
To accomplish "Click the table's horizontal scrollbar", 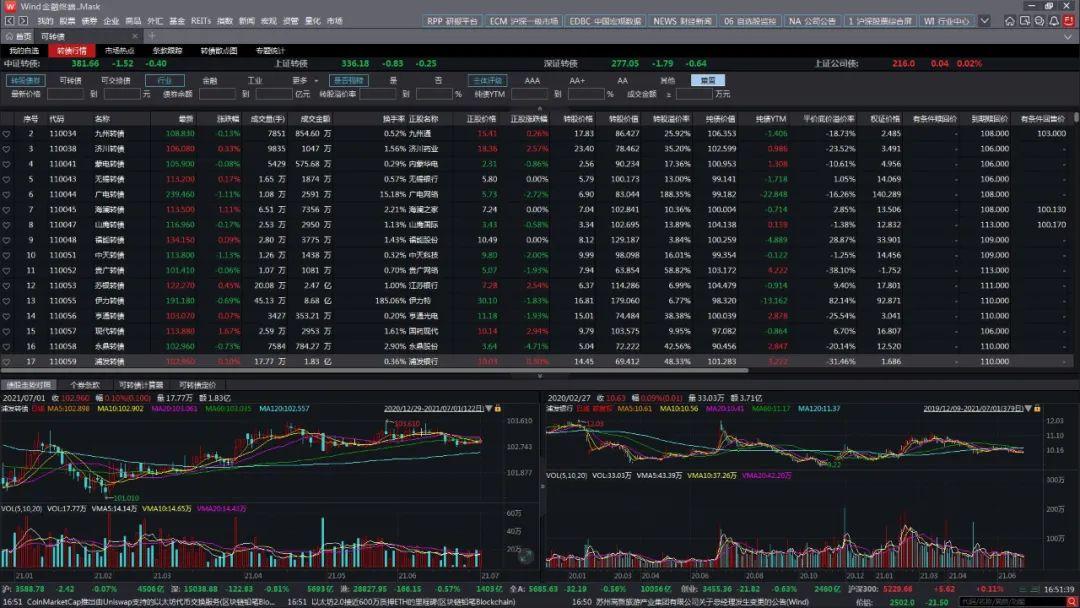I will tap(374, 370).
